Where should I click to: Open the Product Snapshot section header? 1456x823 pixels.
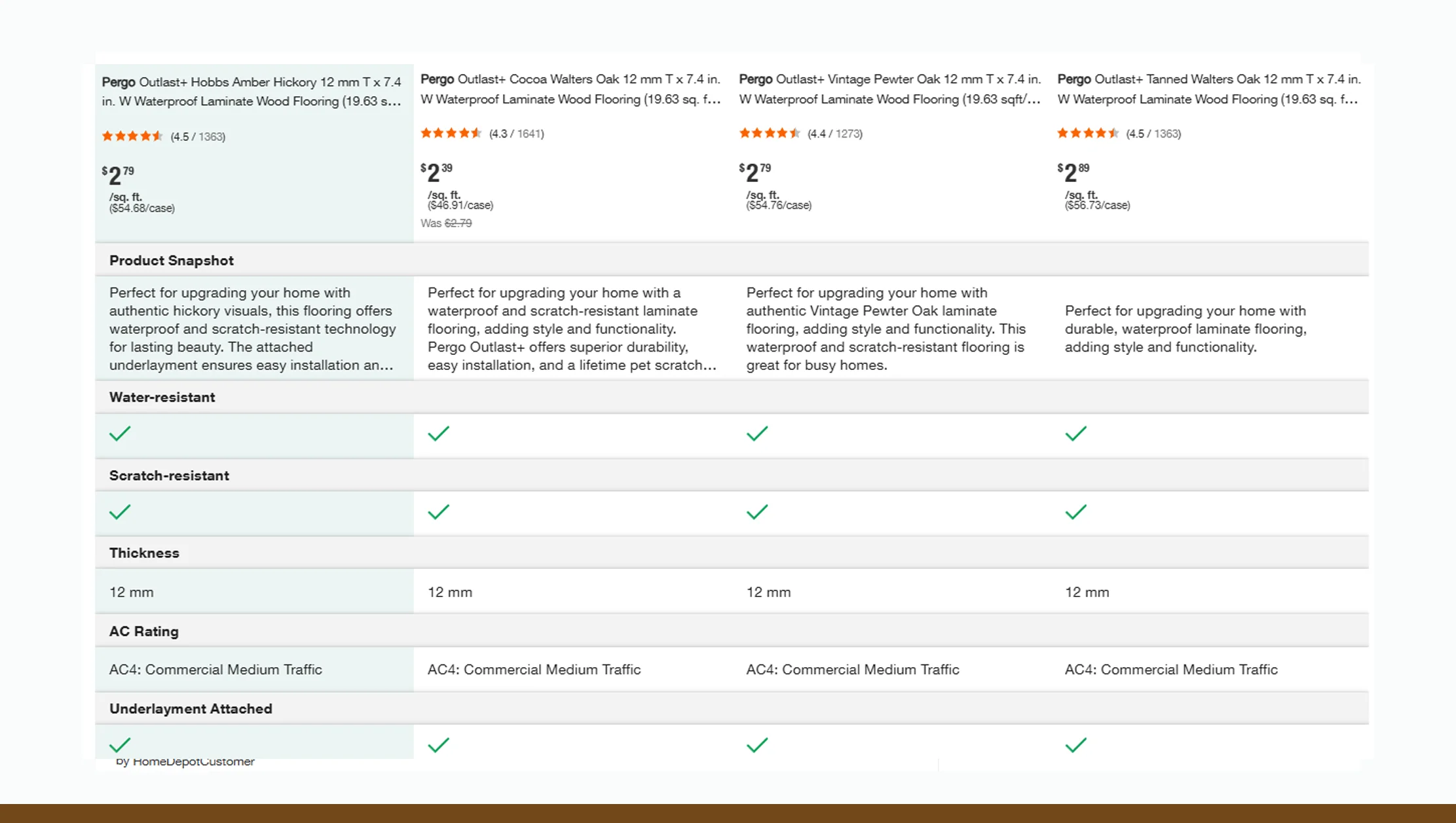[x=171, y=260]
